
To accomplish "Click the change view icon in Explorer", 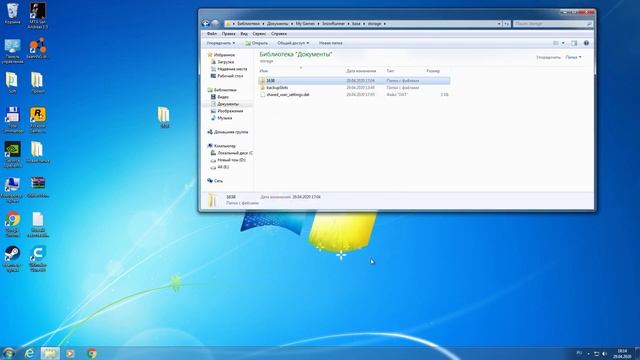I will pyautogui.click(x=556, y=43).
